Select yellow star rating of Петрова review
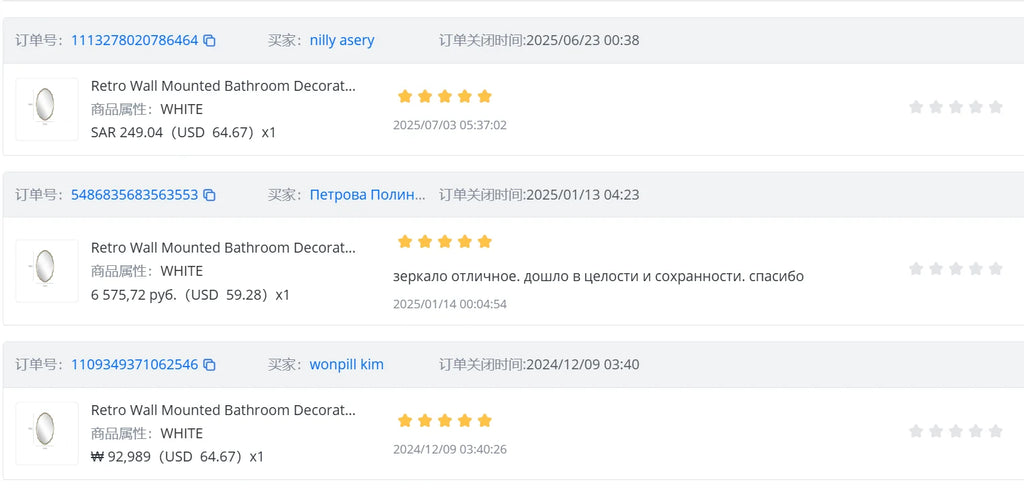Image resolution: width=1024 pixels, height=490 pixels. point(445,242)
